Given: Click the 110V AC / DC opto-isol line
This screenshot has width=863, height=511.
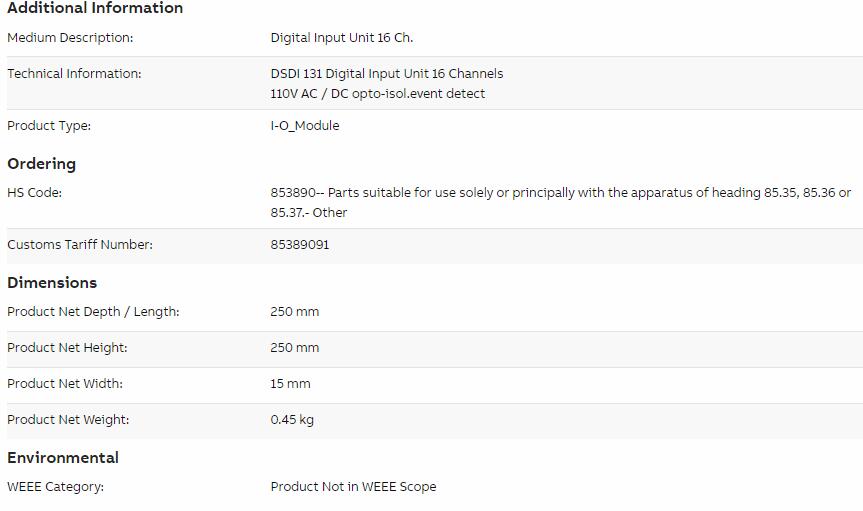Looking at the screenshot, I should coord(378,94).
